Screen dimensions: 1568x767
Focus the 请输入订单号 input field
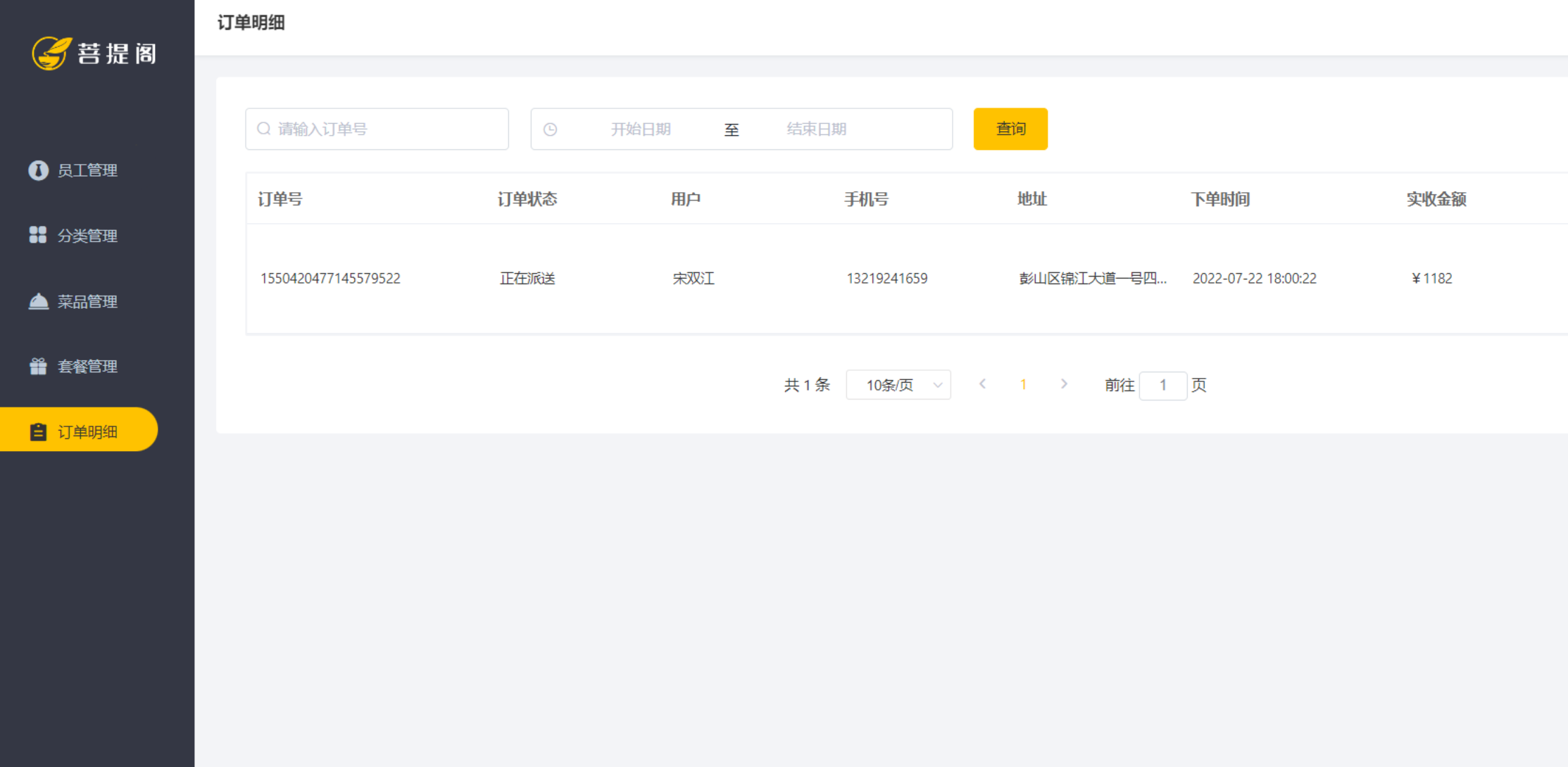tap(377, 129)
